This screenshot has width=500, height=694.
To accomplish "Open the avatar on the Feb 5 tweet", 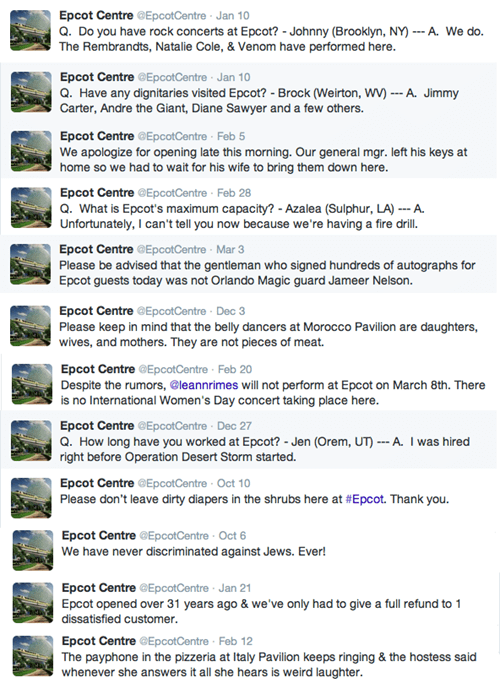I will point(31,151).
